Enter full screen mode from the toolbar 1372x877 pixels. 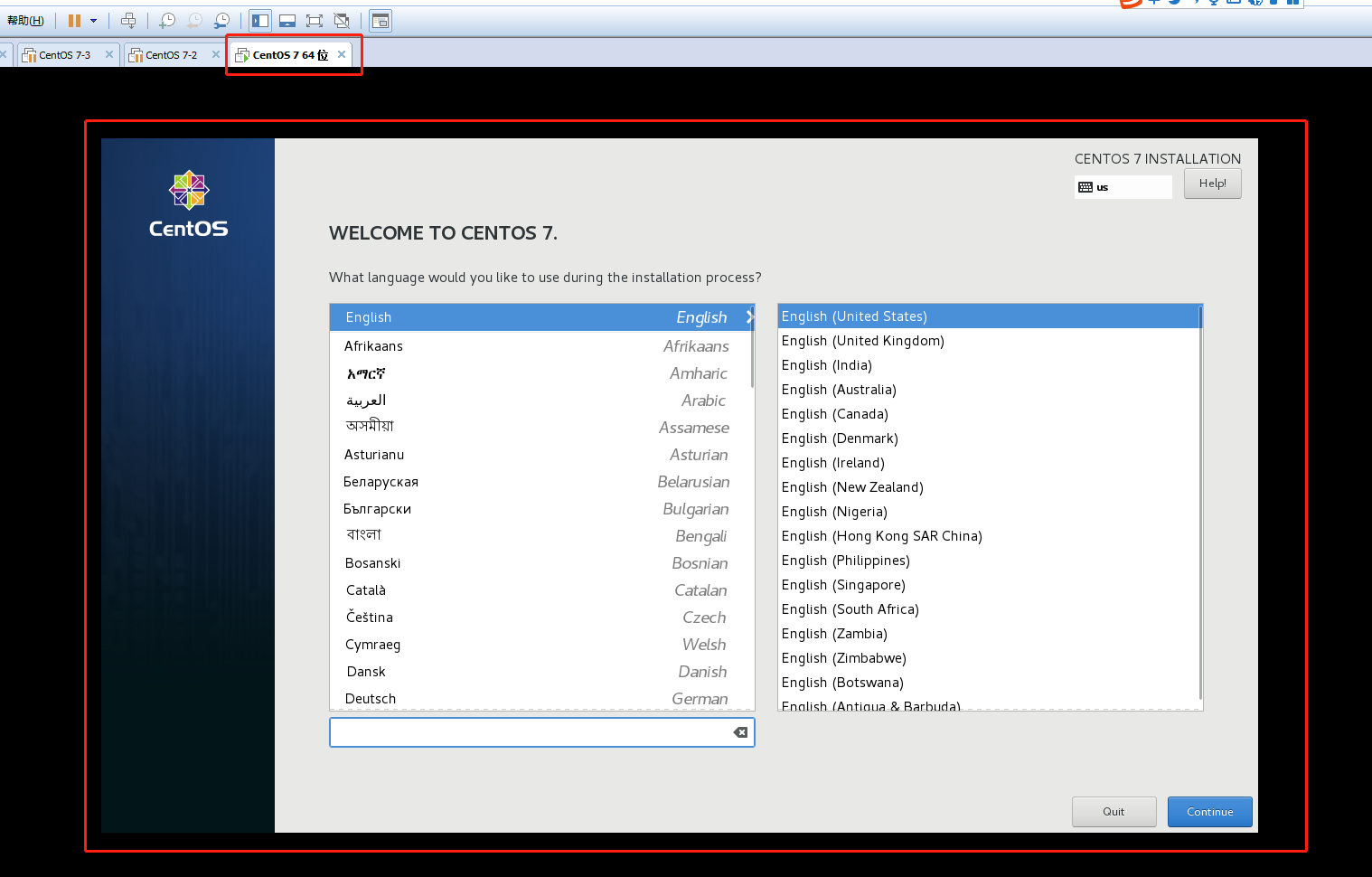pyautogui.click(x=315, y=21)
